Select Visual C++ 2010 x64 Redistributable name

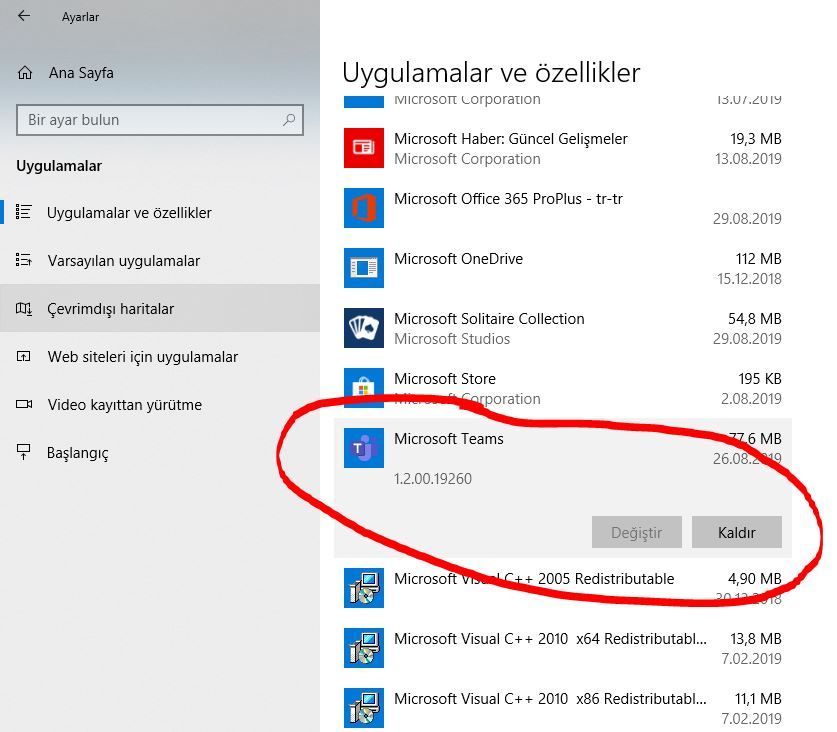tap(550, 639)
